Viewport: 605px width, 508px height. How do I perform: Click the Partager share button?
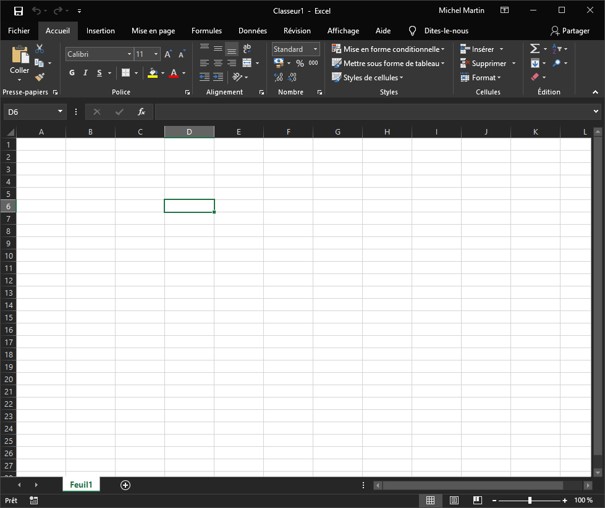click(x=570, y=31)
